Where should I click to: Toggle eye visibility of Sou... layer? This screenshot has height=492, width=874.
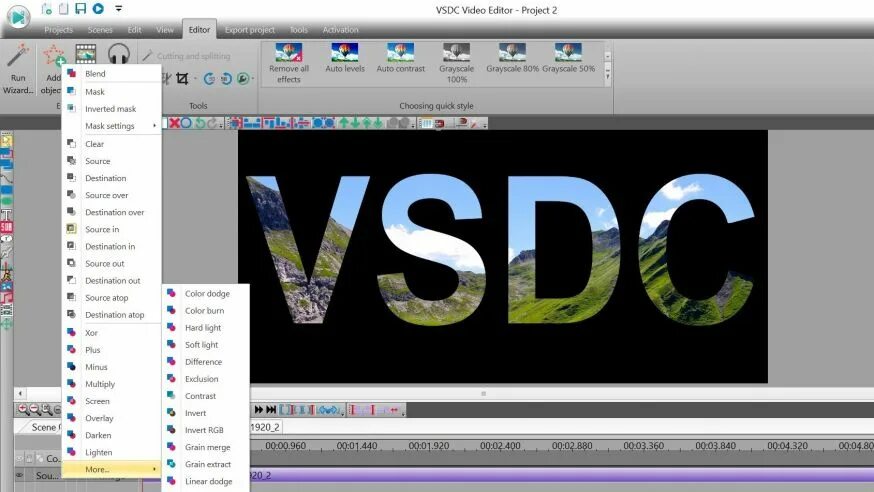tap(20, 475)
